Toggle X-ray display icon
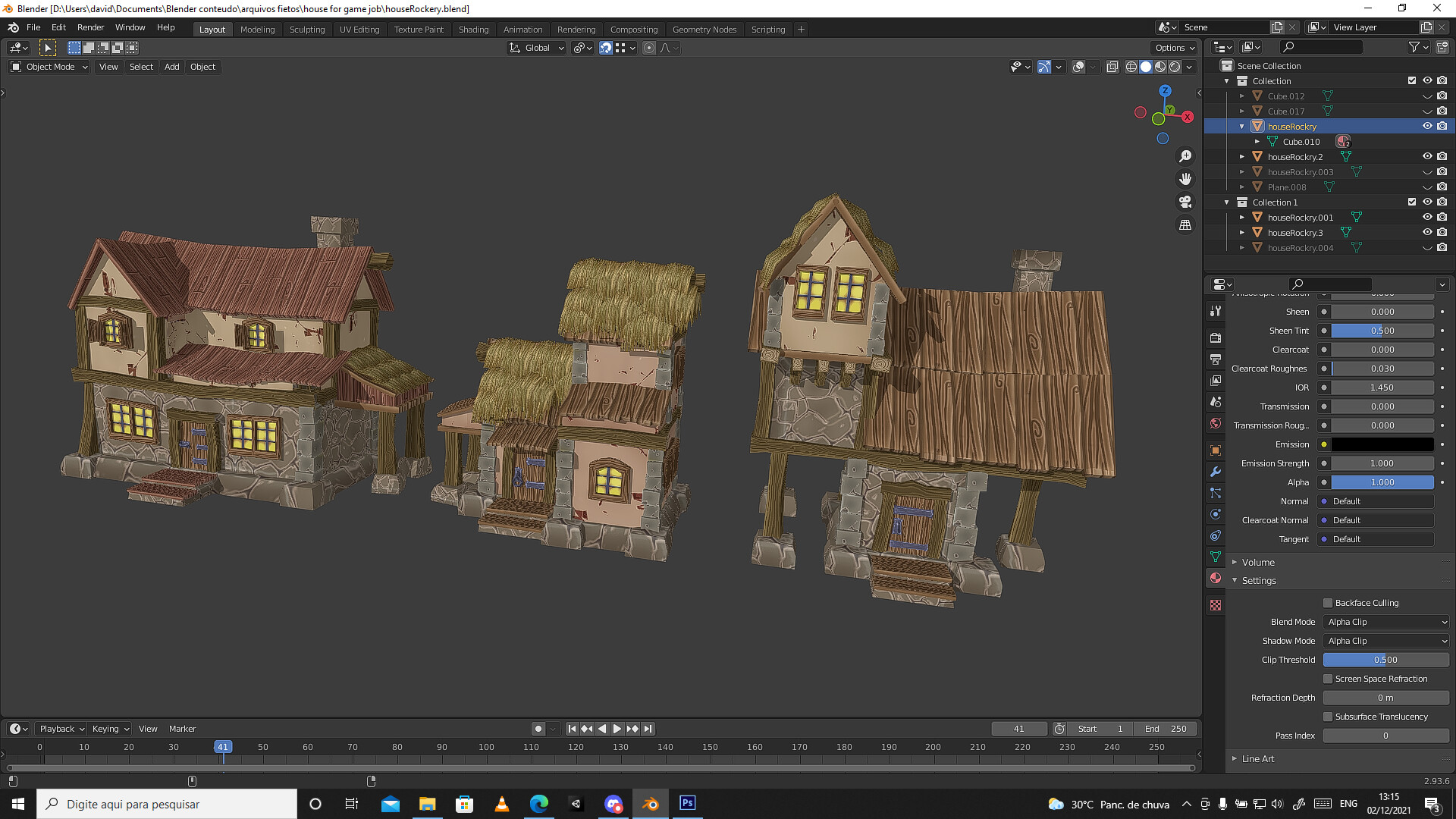 click(1112, 67)
